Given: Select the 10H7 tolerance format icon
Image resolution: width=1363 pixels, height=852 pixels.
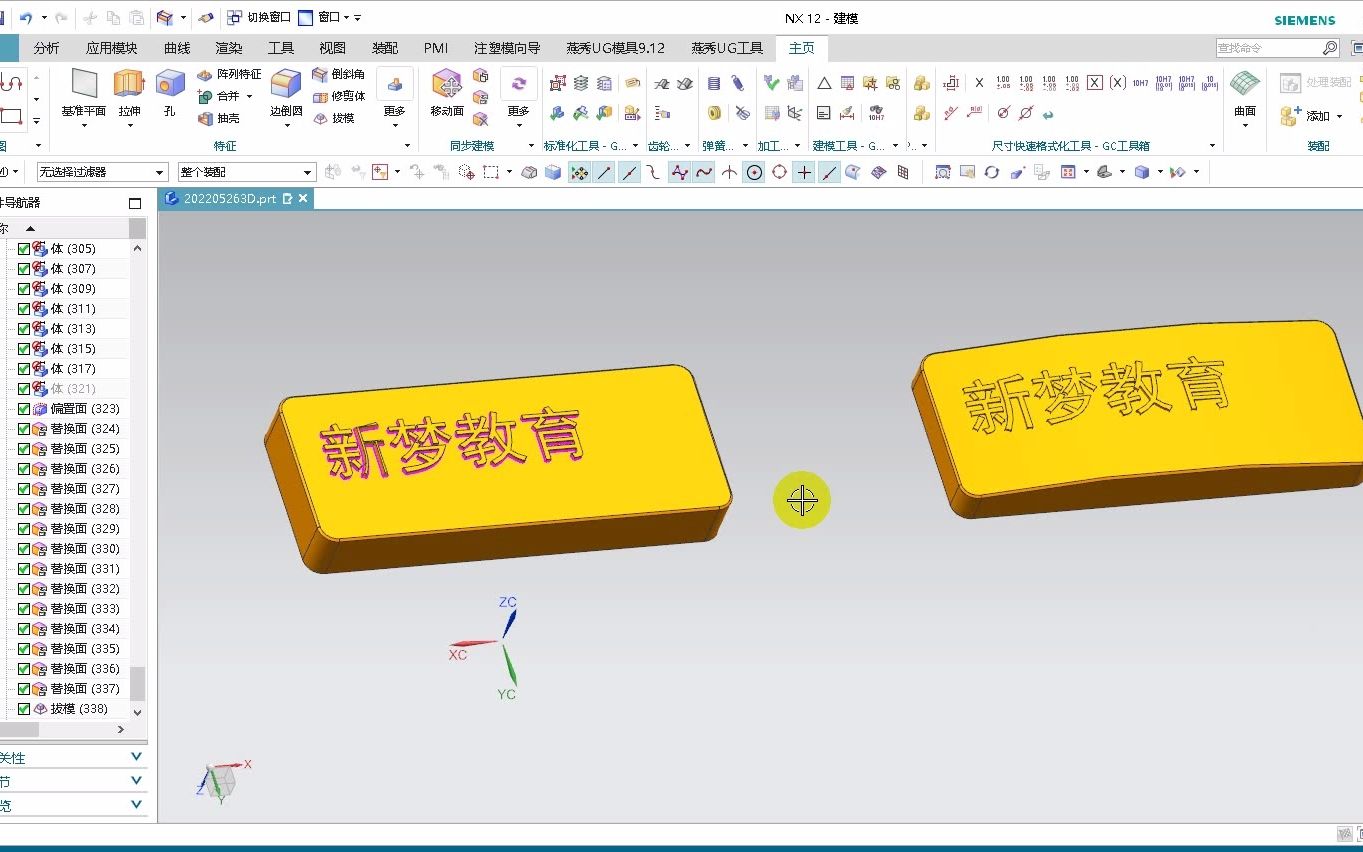Looking at the screenshot, I should coord(1140,83).
